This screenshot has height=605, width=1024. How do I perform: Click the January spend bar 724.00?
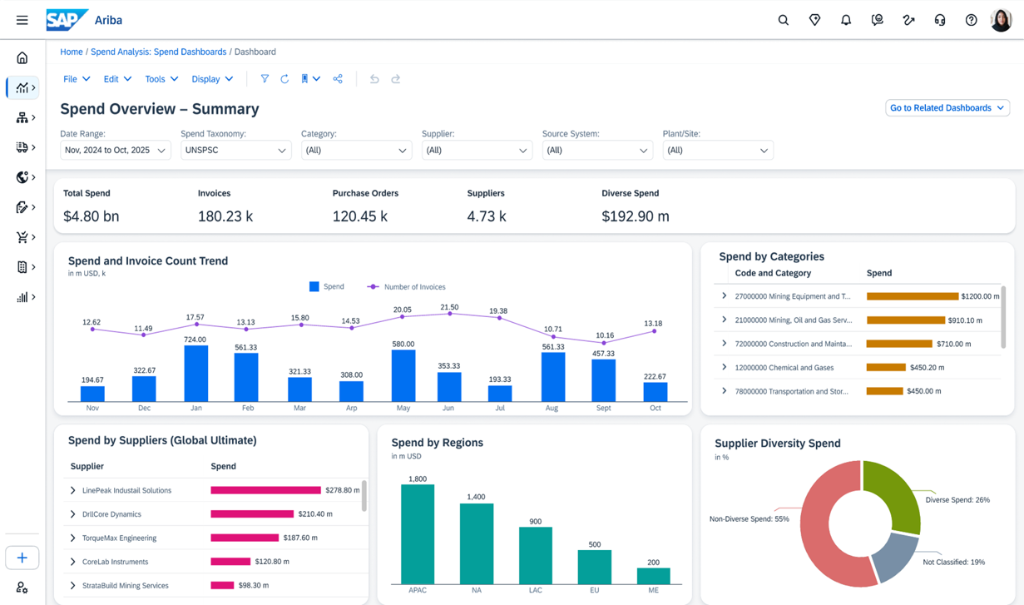point(196,373)
